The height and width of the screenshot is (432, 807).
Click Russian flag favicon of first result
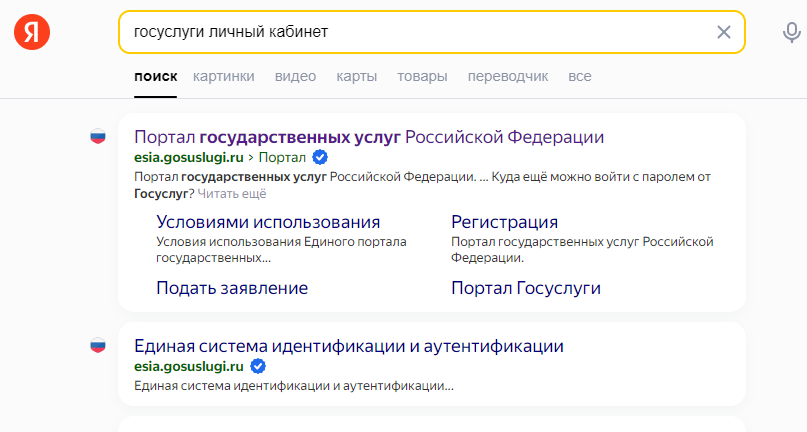point(98,137)
